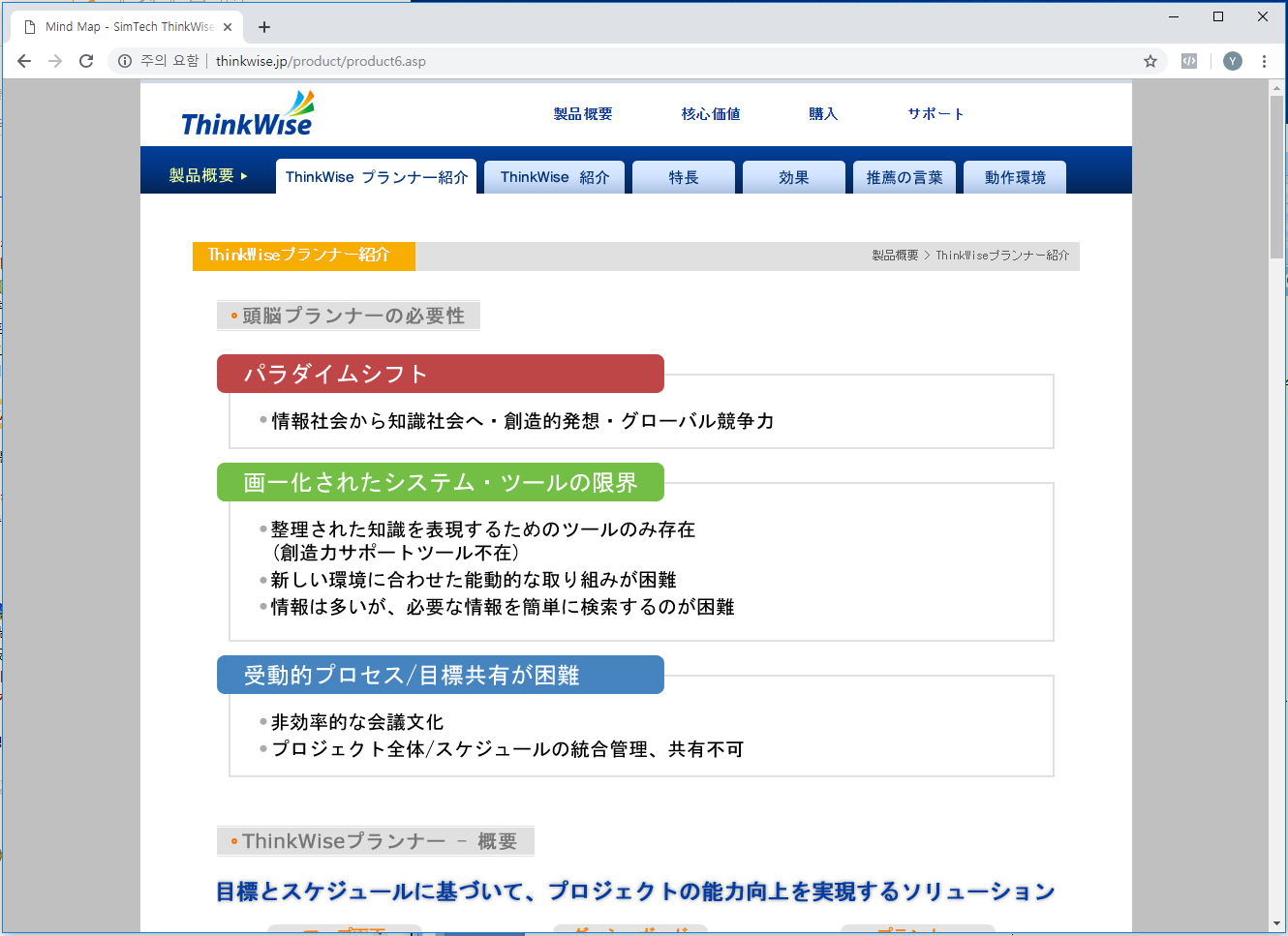Click 製品概要 in the breadcrumb
The image size is (1288, 936).
tap(895, 256)
